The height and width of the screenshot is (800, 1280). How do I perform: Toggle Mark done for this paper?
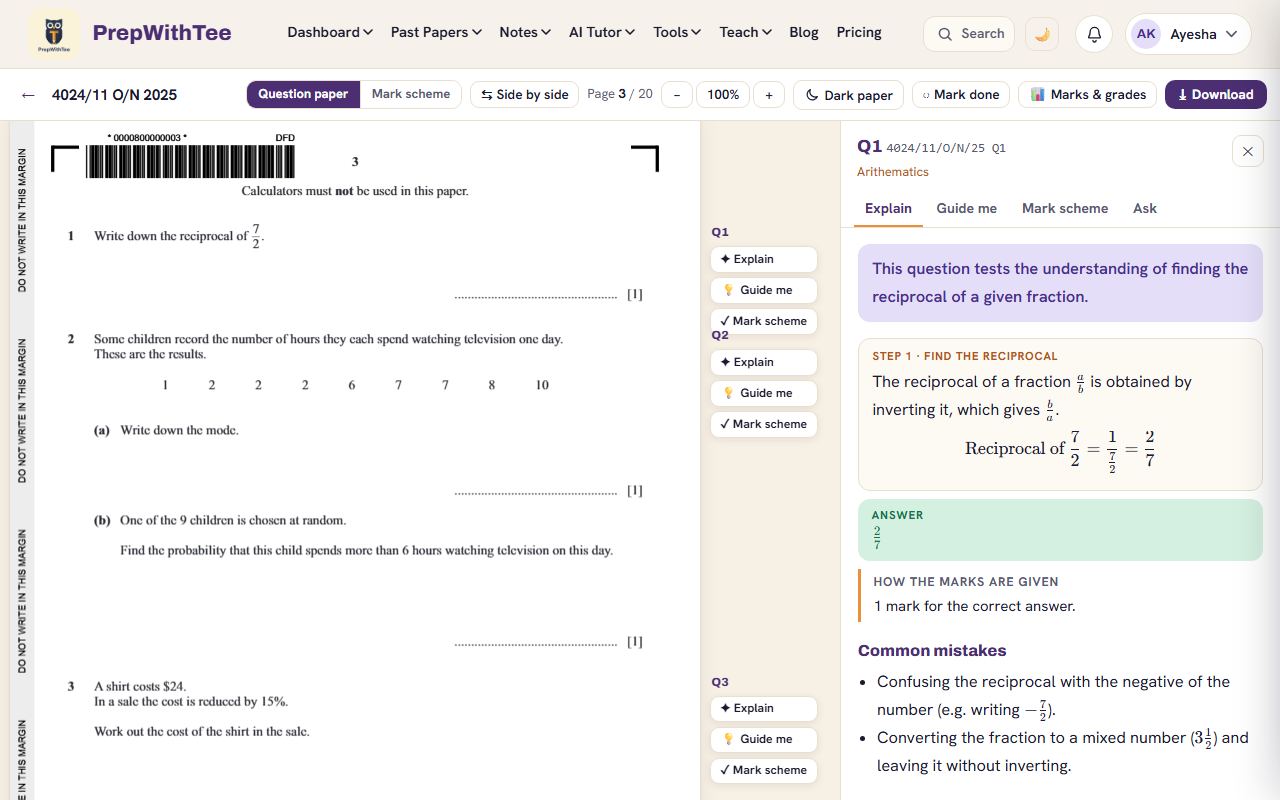961,95
